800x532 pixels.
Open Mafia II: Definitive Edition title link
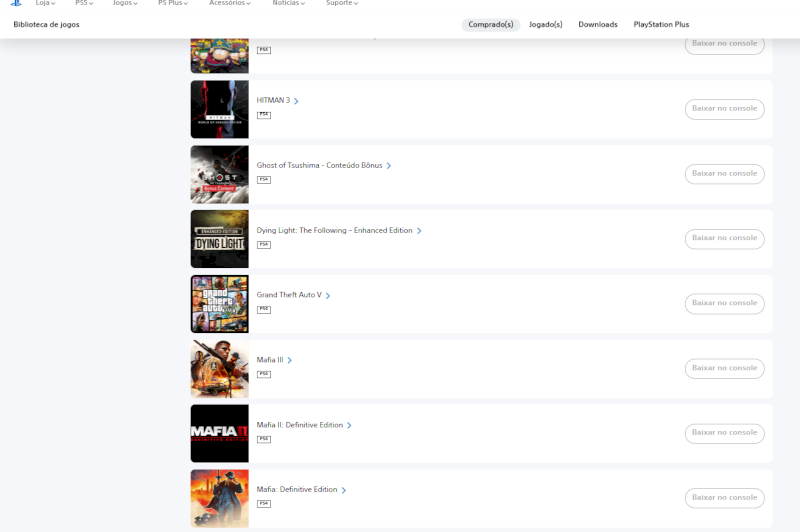[x=299, y=425]
